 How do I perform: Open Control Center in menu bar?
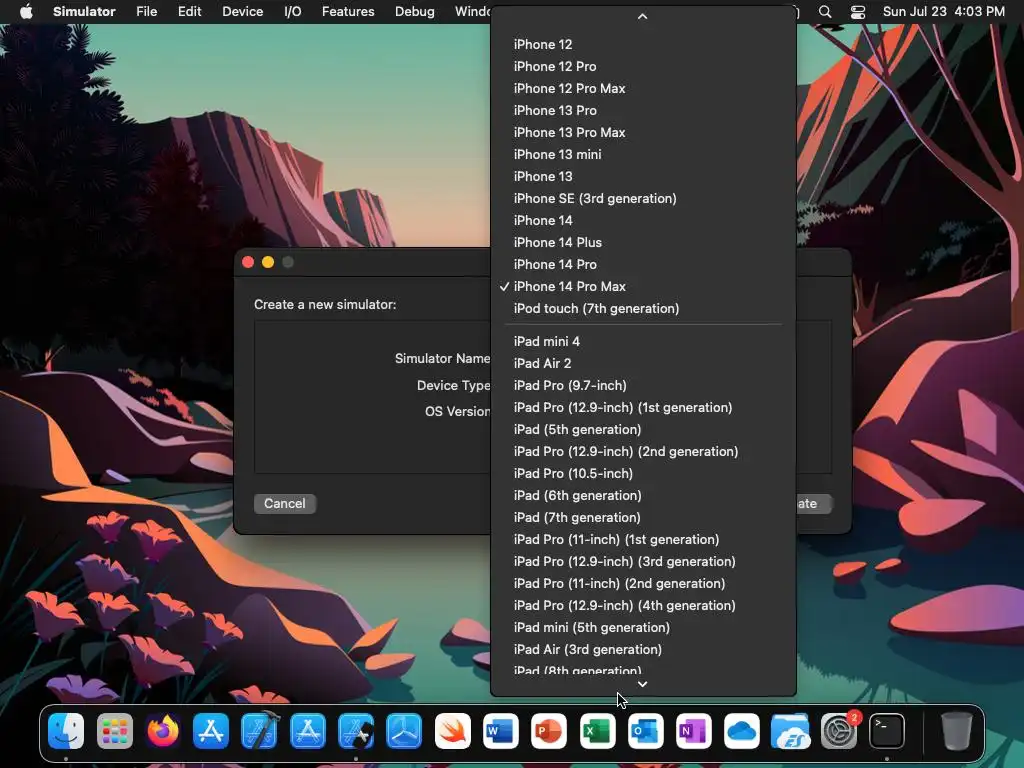point(857,12)
